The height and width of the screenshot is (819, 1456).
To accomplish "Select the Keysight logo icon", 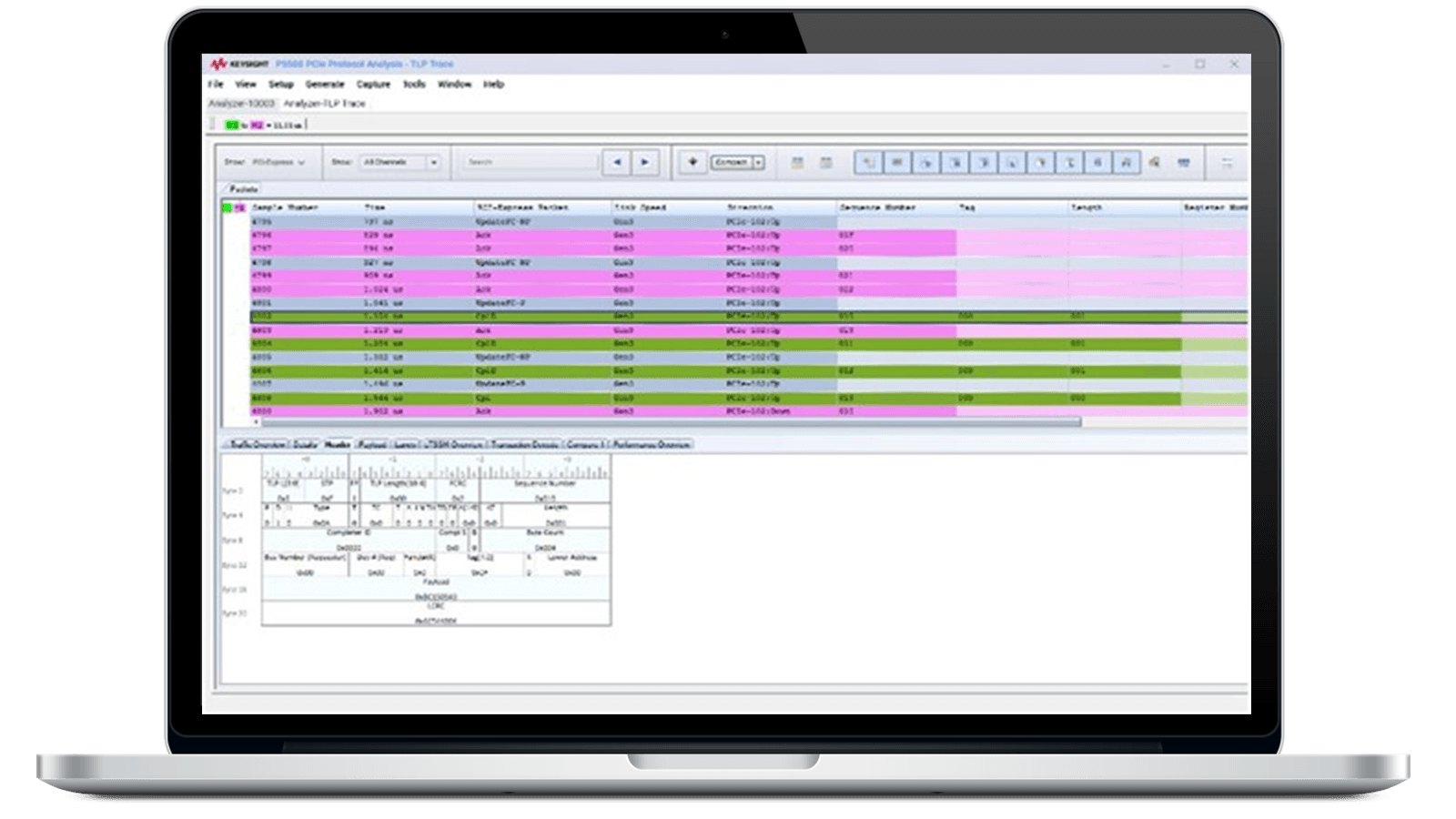I will pos(218,64).
